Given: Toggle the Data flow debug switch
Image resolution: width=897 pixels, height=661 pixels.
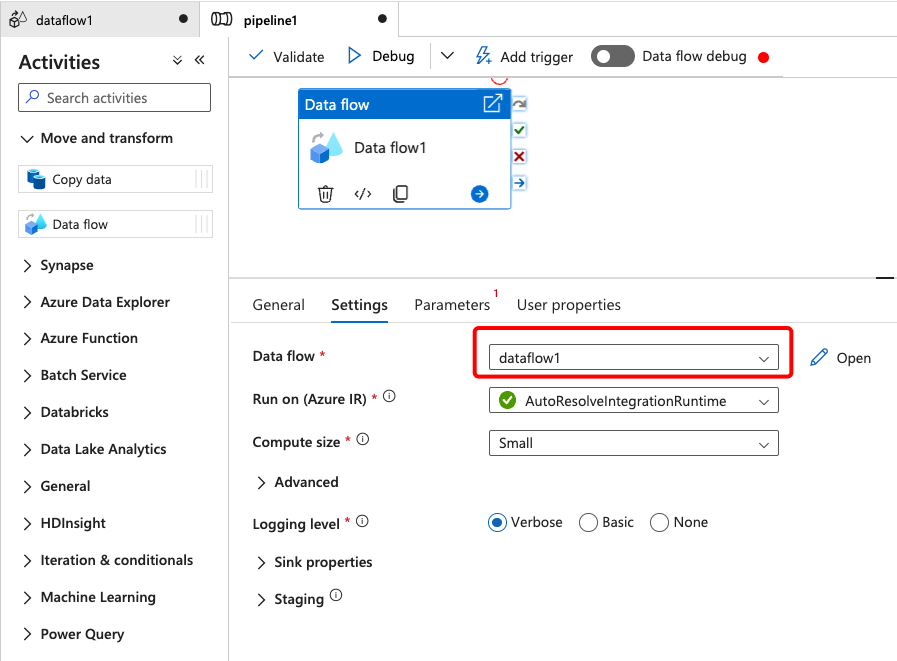Looking at the screenshot, I should coord(612,57).
